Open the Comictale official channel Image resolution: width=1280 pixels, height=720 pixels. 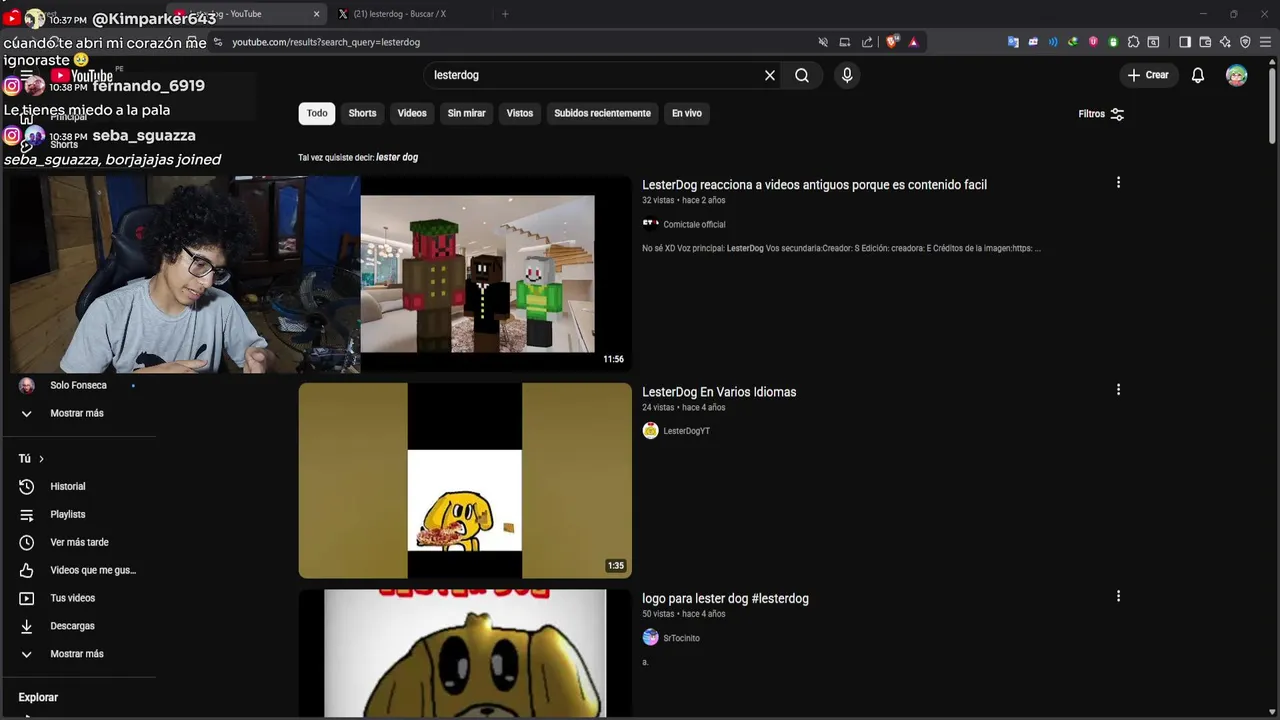coord(694,225)
